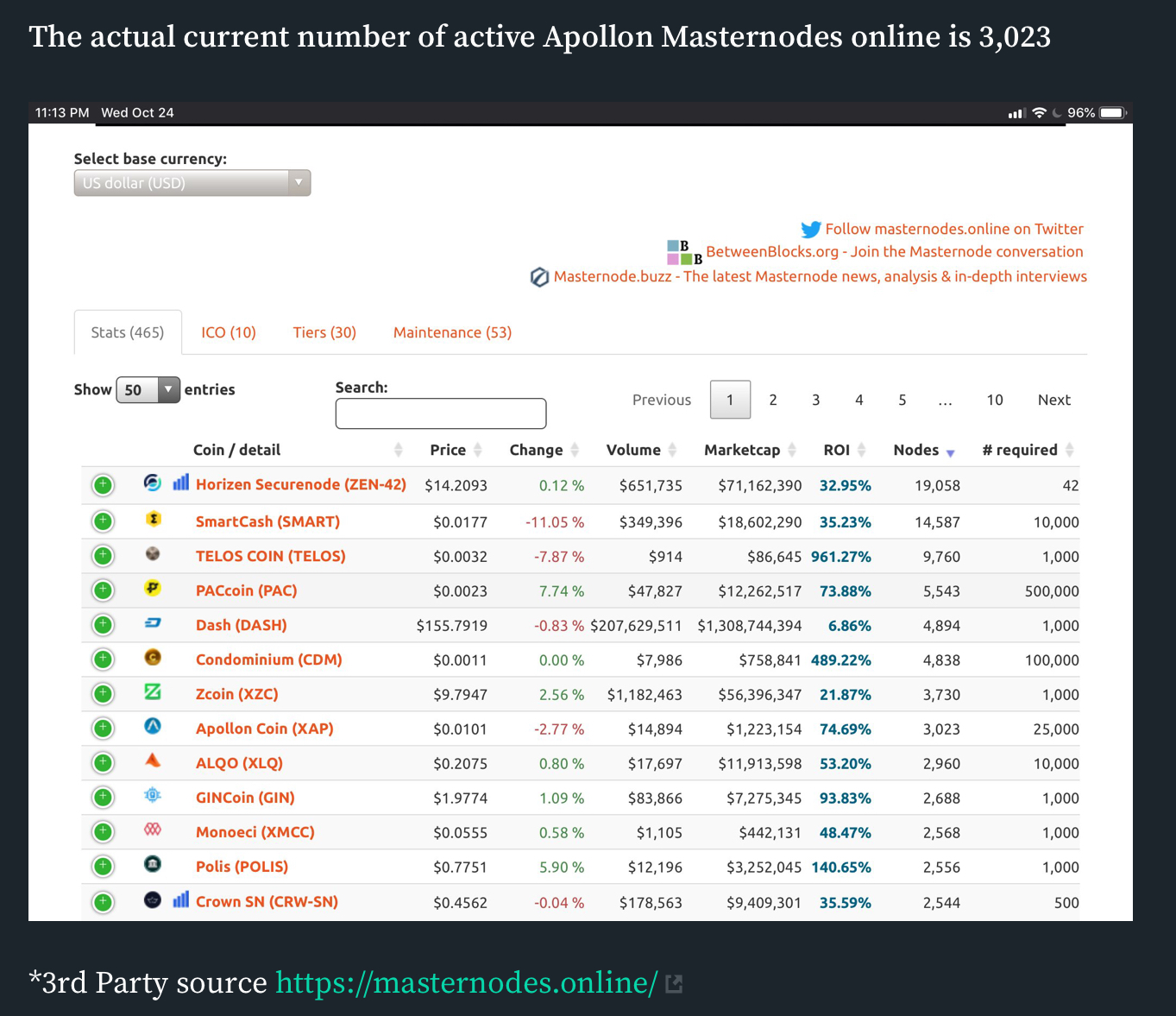Click the ALQO coin logo icon
Image resolution: width=1176 pixels, height=1016 pixels.
(x=153, y=760)
